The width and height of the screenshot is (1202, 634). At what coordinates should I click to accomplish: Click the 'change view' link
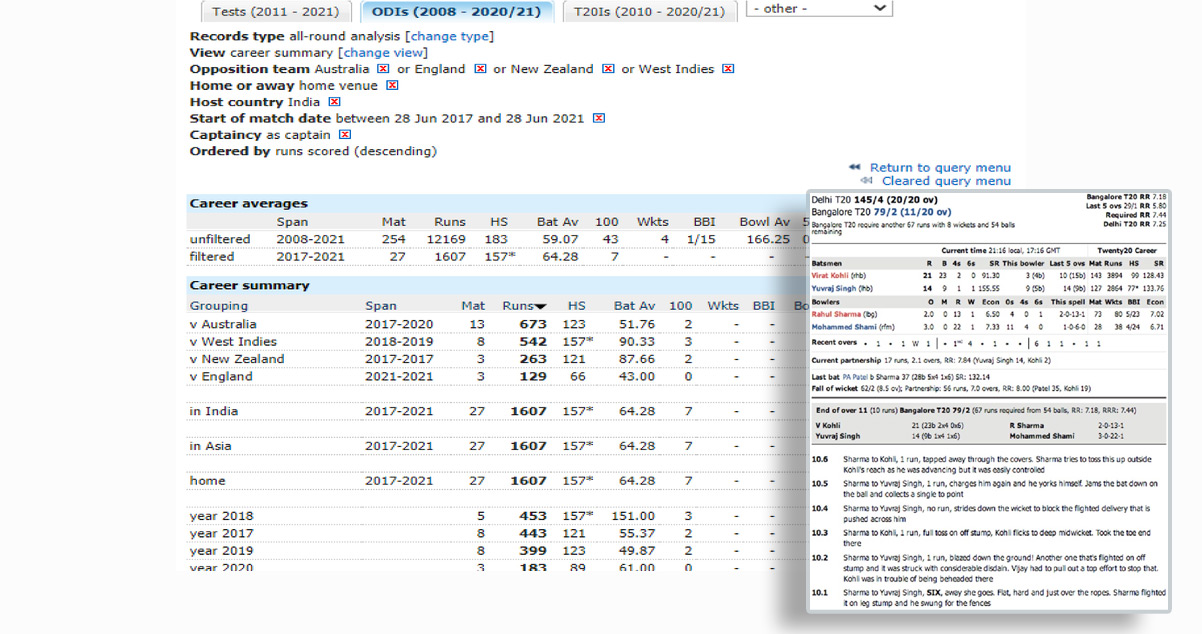click(x=382, y=53)
